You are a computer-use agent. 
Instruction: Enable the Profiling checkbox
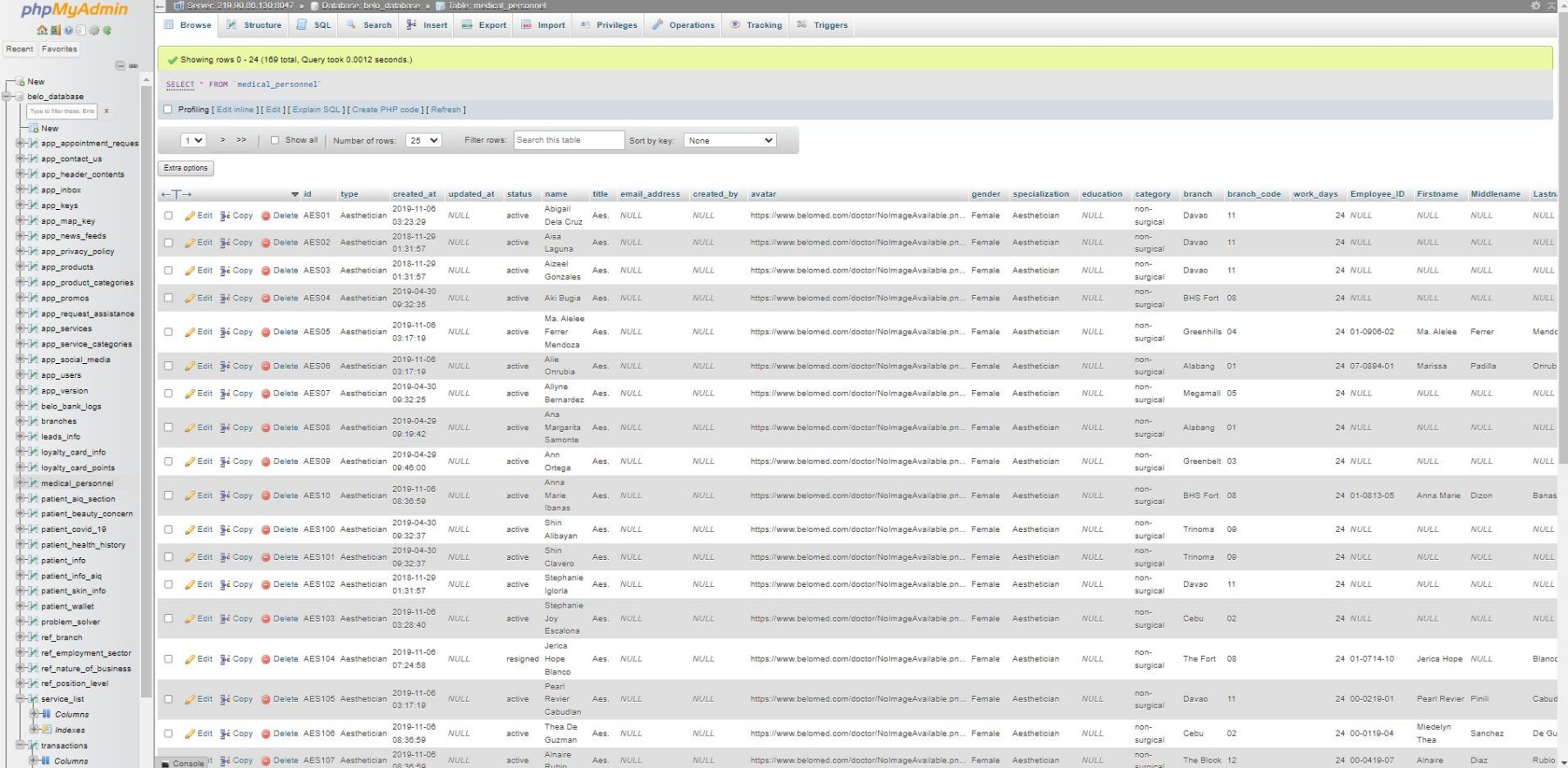[168, 110]
